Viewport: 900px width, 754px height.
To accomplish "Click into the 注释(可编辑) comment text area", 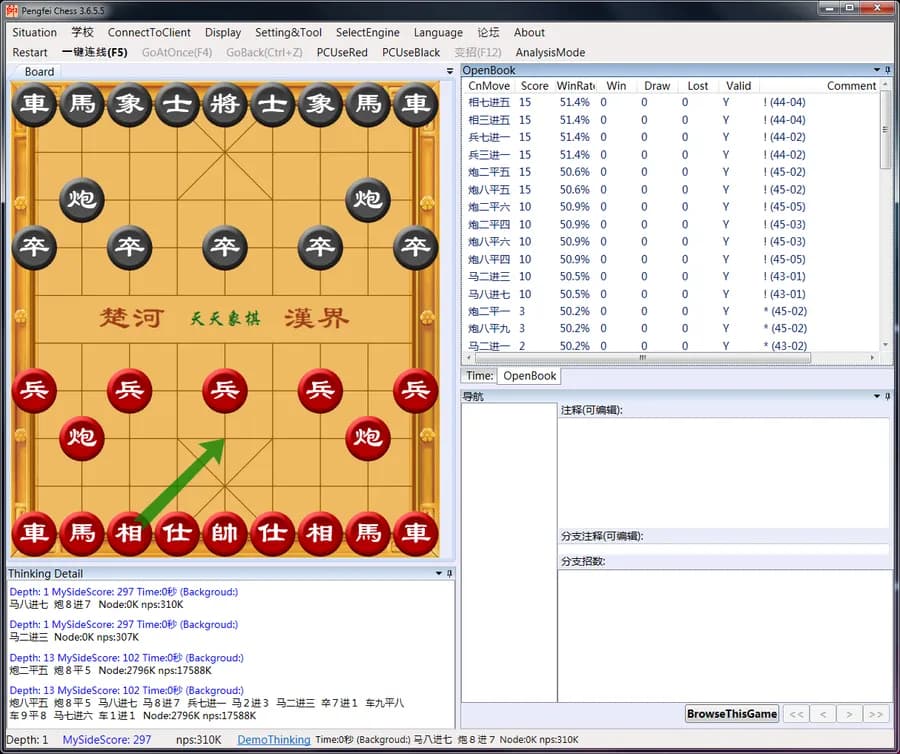I will (x=724, y=472).
